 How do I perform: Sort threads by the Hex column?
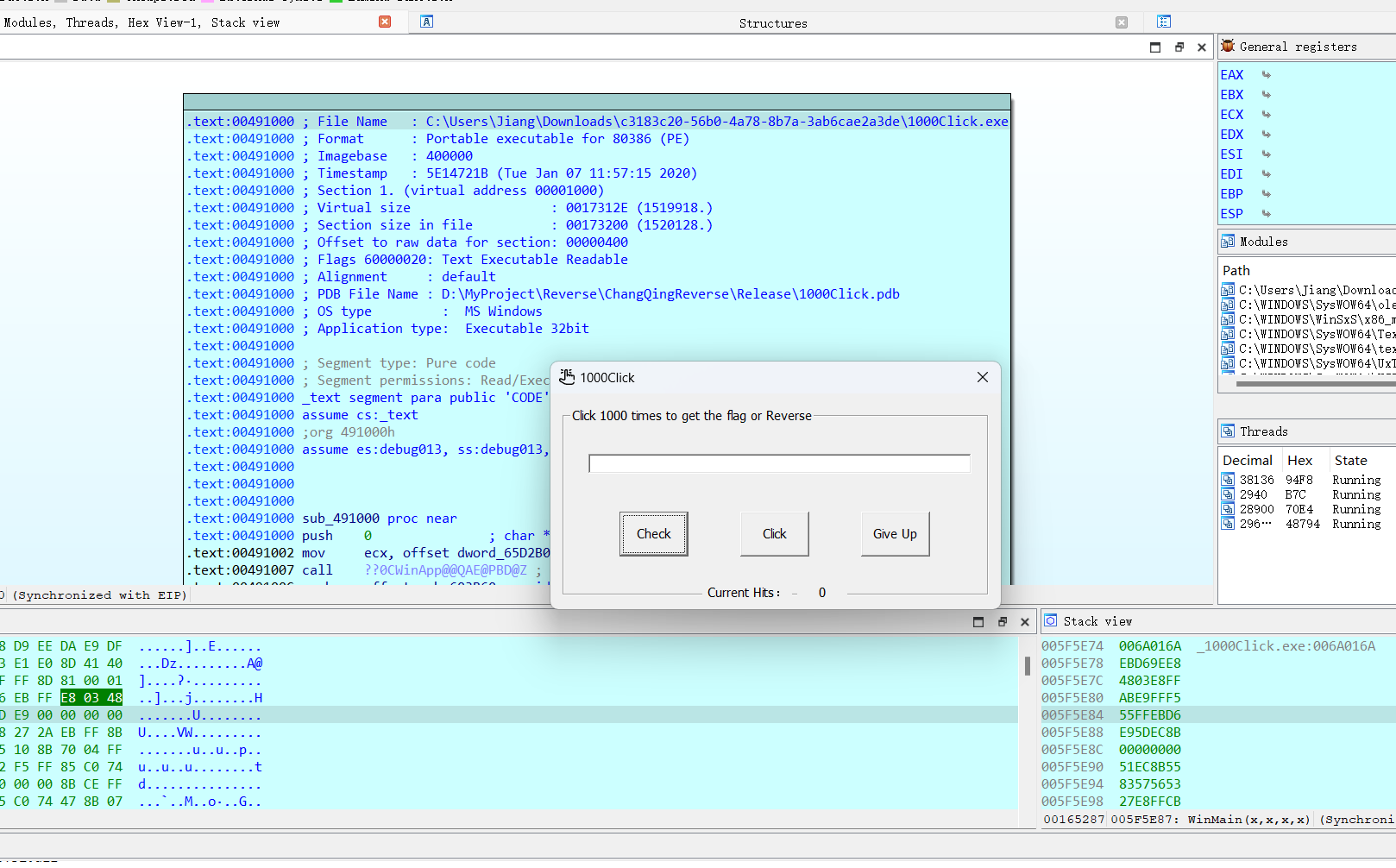pyautogui.click(x=1299, y=461)
